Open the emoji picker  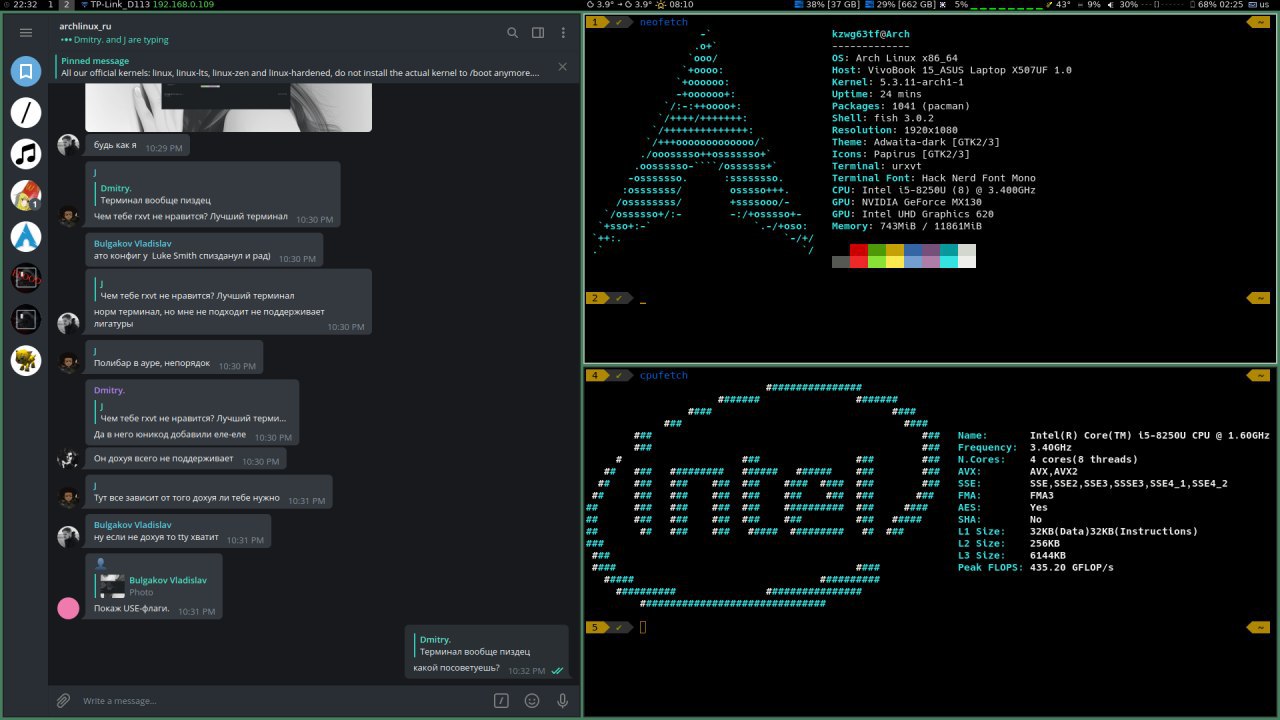click(x=532, y=700)
